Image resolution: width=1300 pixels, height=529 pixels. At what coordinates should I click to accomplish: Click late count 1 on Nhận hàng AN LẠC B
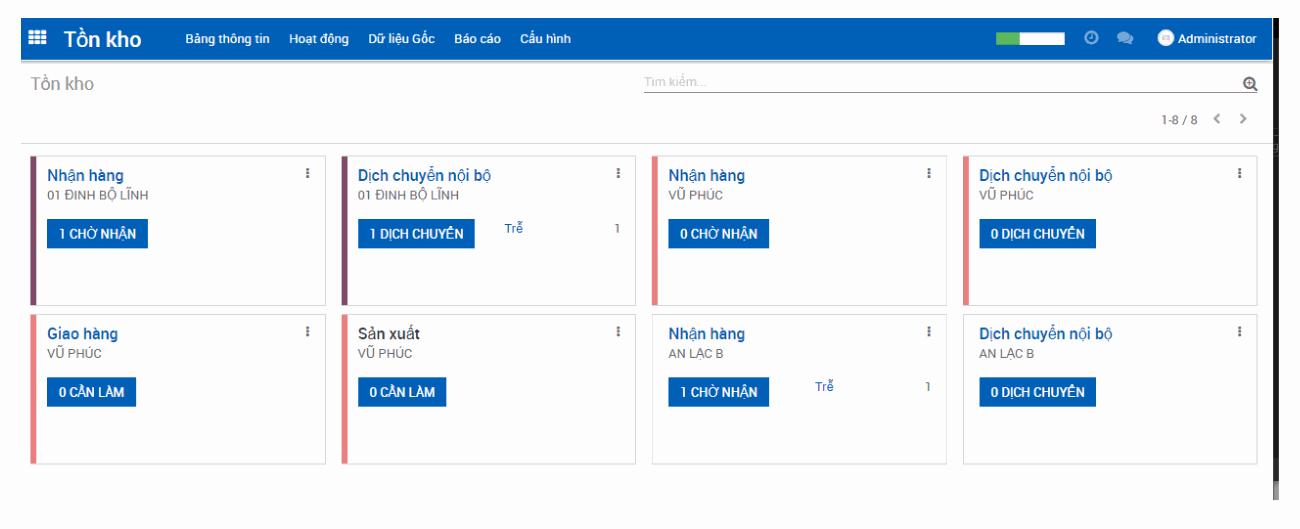point(927,386)
